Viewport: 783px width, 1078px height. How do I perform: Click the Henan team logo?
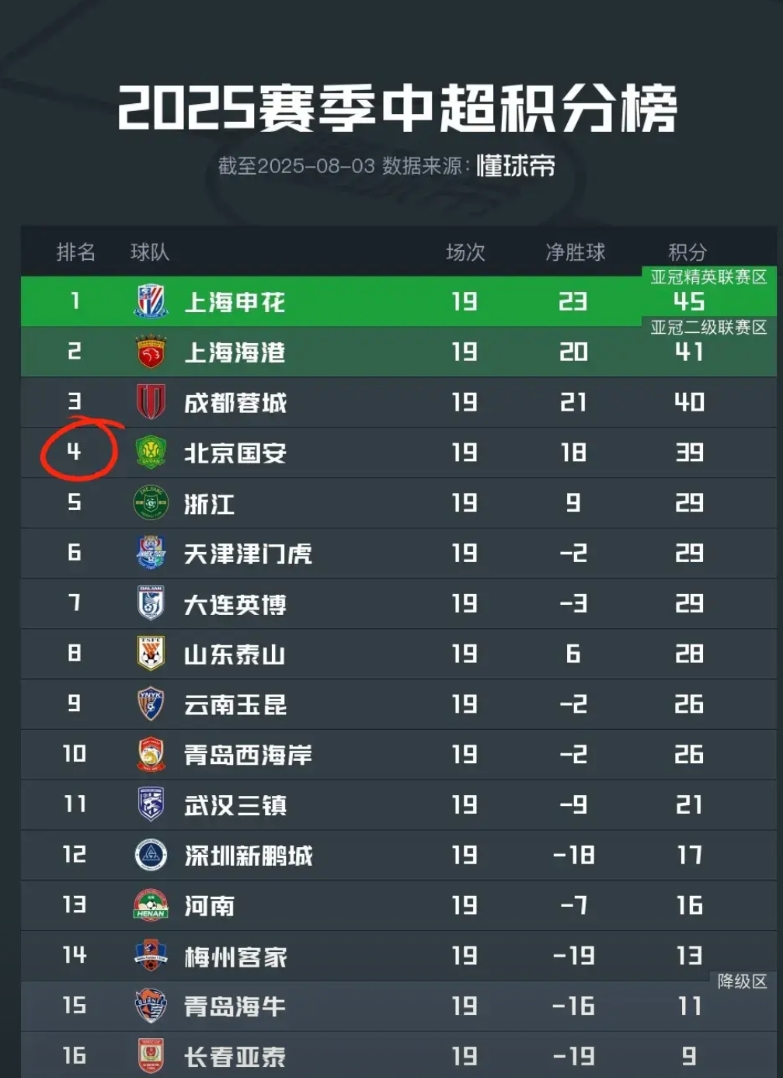click(151, 905)
